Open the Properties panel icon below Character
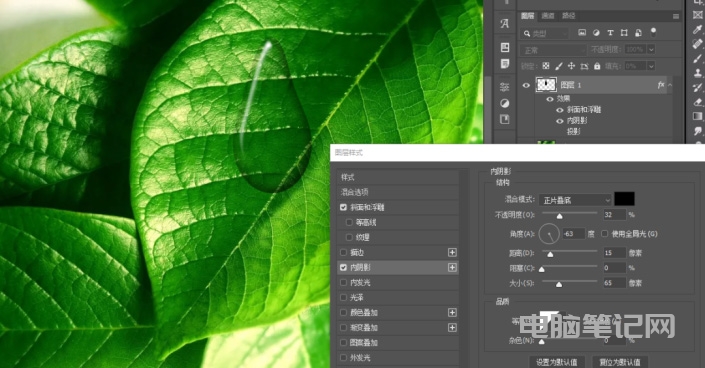Image resolution: width=705 pixels, height=368 pixels. (504, 47)
